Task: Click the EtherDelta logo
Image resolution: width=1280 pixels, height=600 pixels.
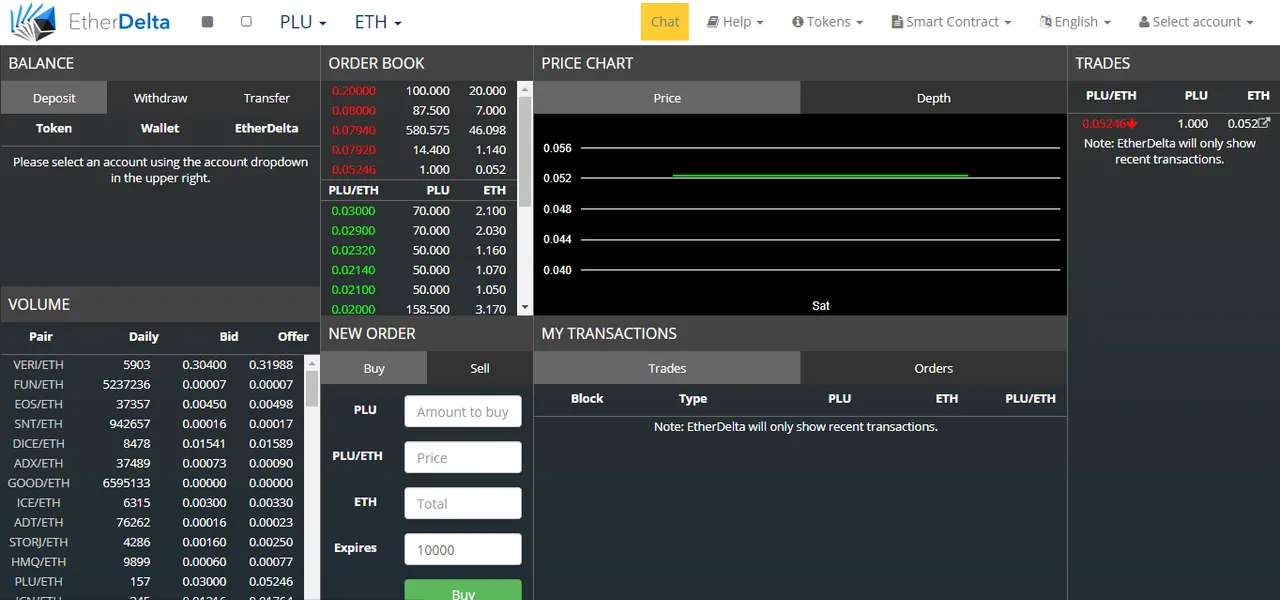Action: (x=89, y=21)
